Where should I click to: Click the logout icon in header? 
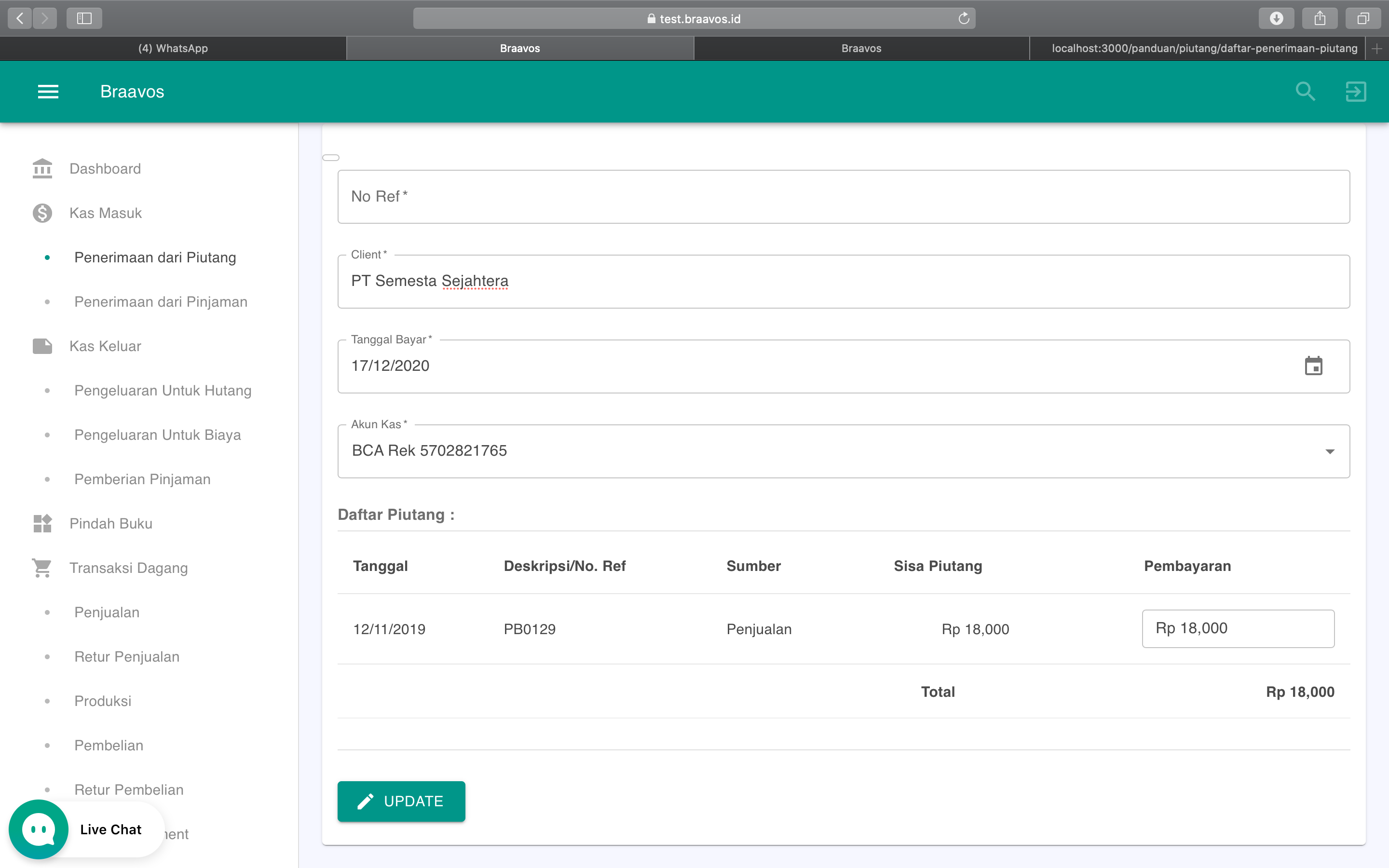pyautogui.click(x=1356, y=91)
